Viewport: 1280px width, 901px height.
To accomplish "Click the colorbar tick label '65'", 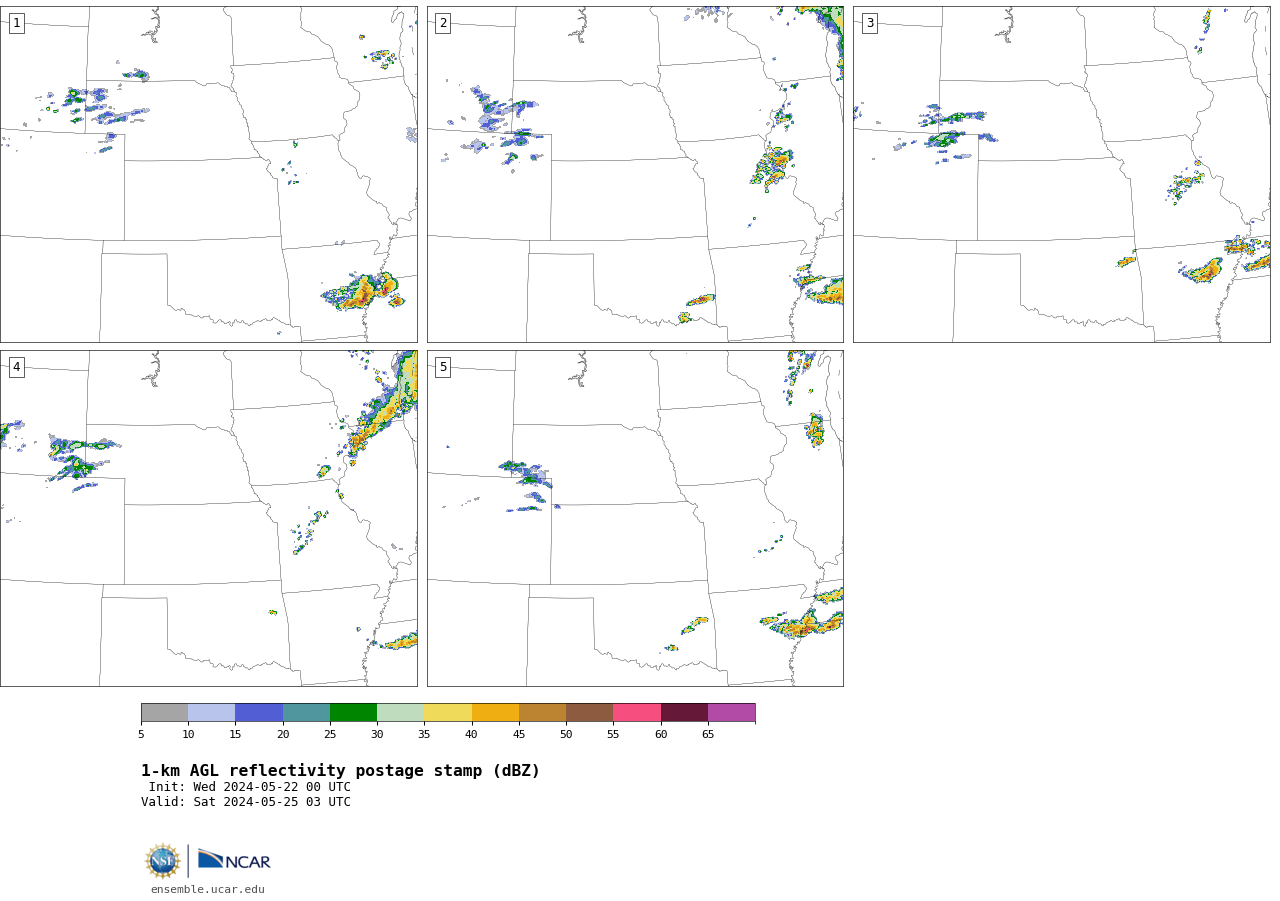I will [x=708, y=735].
